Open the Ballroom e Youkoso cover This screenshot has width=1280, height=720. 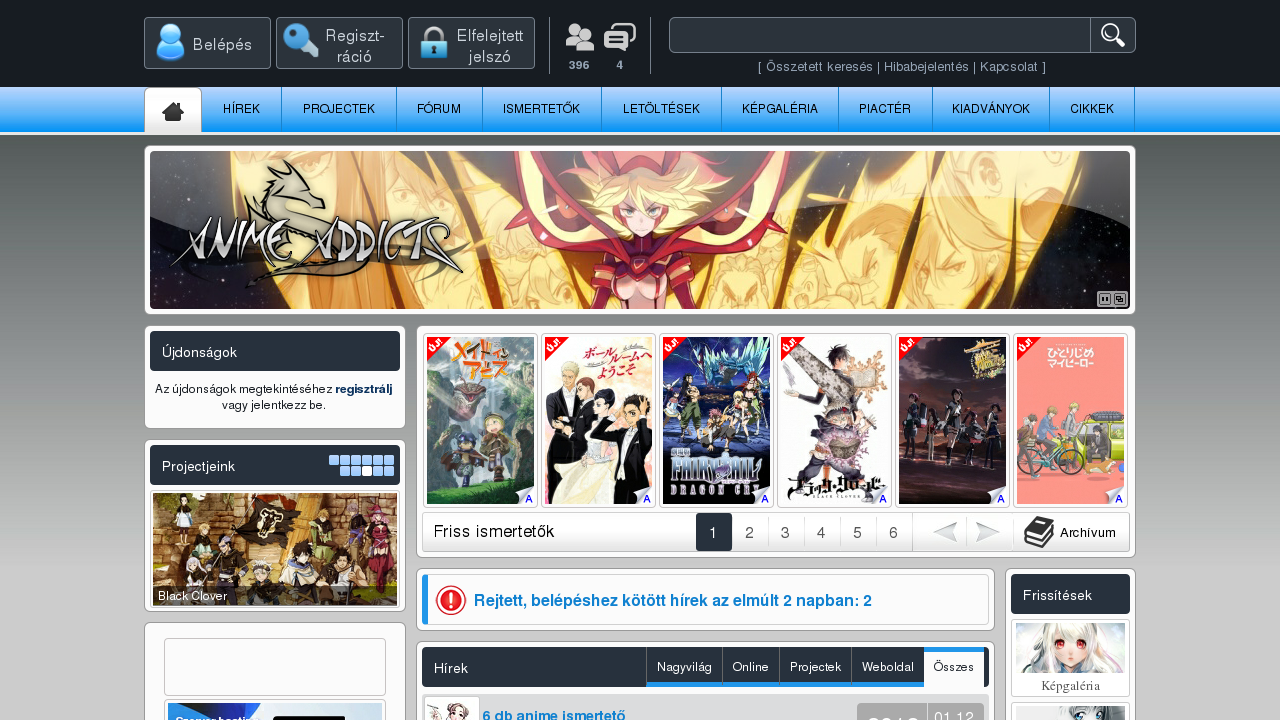coord(598,420)
